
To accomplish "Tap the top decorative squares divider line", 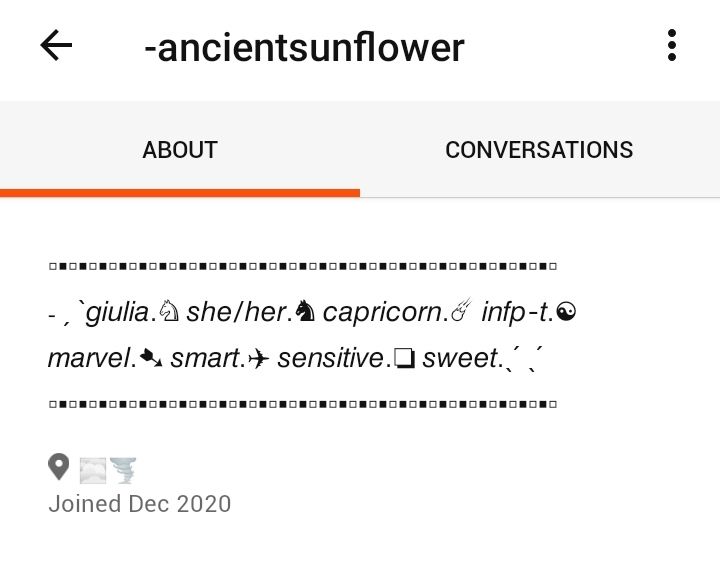I will coord(302,267).
